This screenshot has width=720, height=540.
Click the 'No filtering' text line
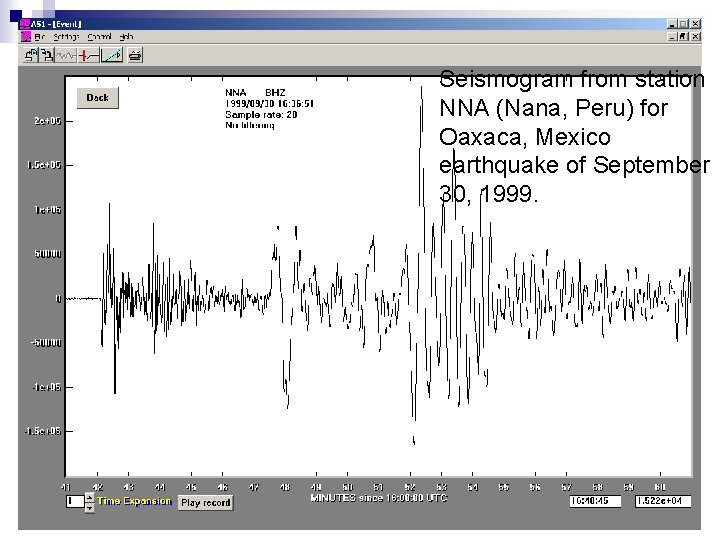click(x=250, y=125)
